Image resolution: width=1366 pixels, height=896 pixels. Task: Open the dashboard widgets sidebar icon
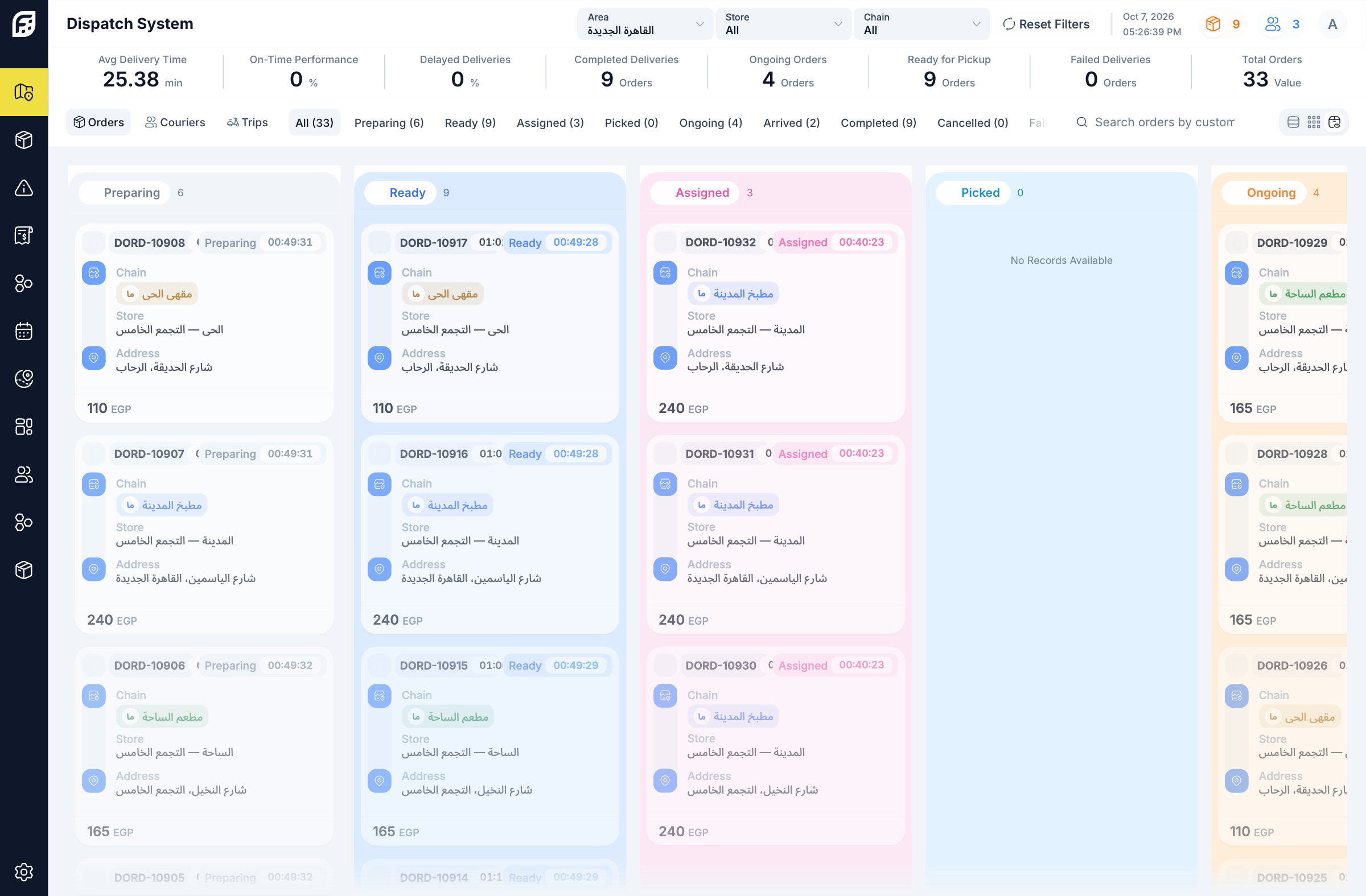coord(23,427)
